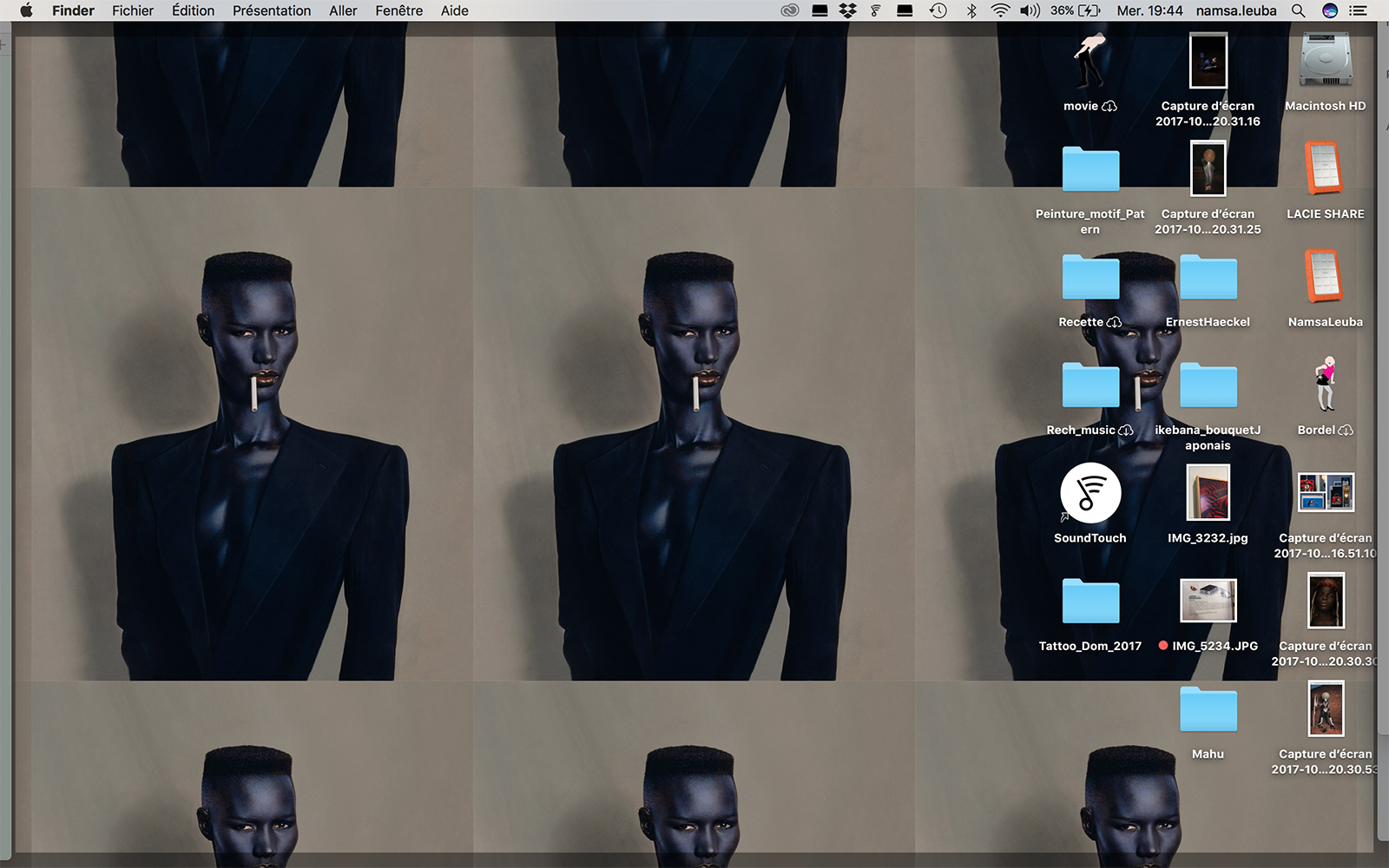Viewport: 1389px width, 868px height.
Task: Select the Rech_music folder
Action: (1090, 385)
